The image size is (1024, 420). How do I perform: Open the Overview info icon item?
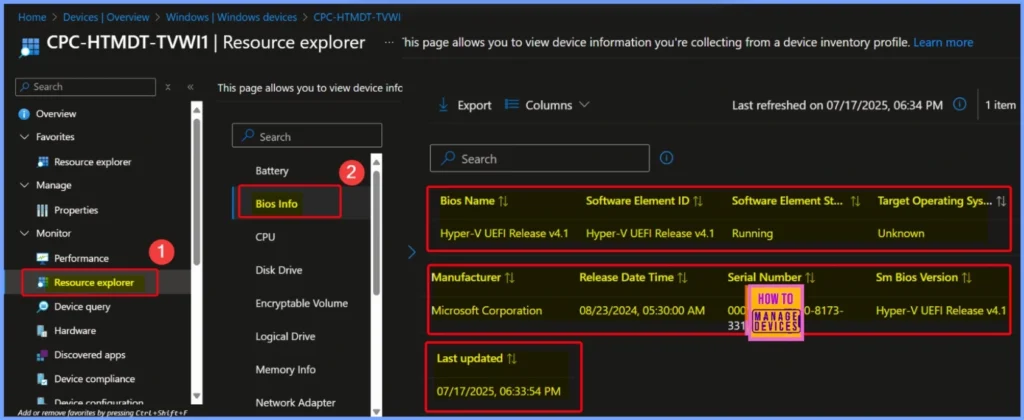pos(24,114)
